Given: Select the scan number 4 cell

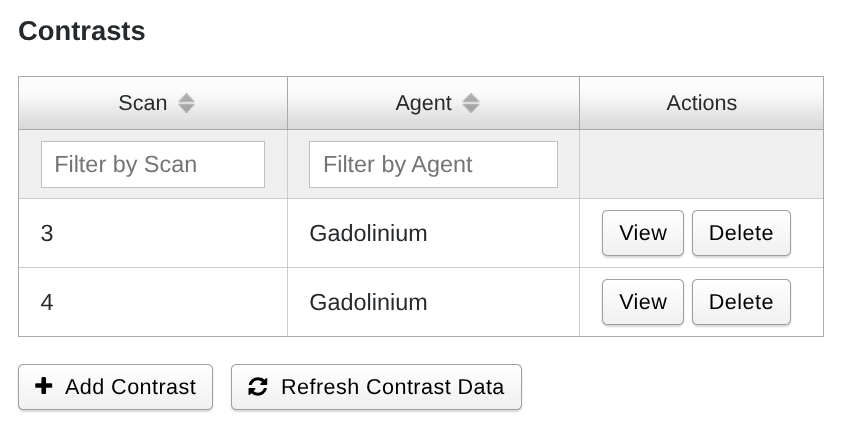Looking at the screenshot, I should [x=47, y=302].
